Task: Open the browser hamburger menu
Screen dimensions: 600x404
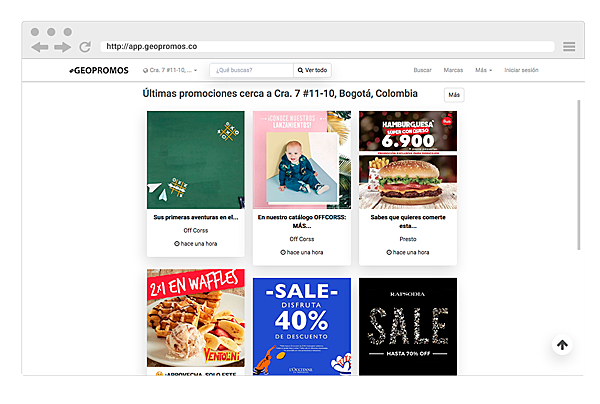Action: 569,47
